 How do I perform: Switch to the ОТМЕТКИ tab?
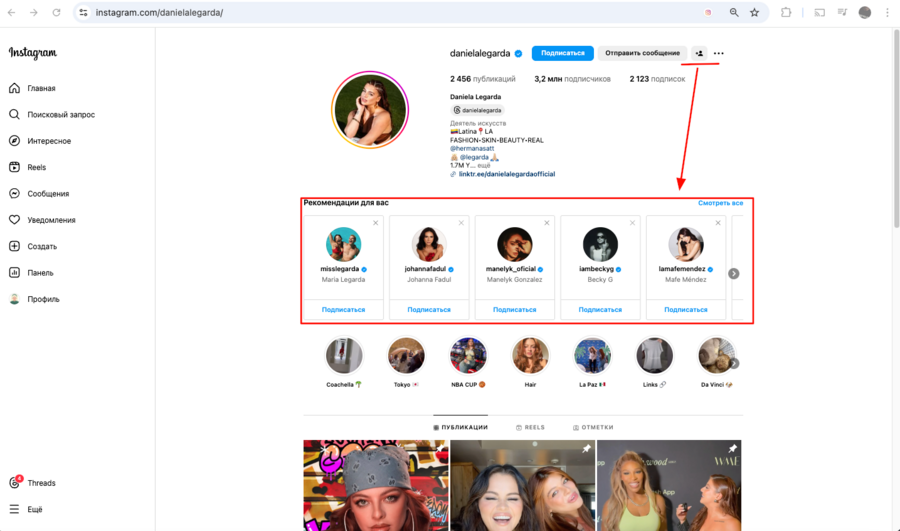pos(593,427)
